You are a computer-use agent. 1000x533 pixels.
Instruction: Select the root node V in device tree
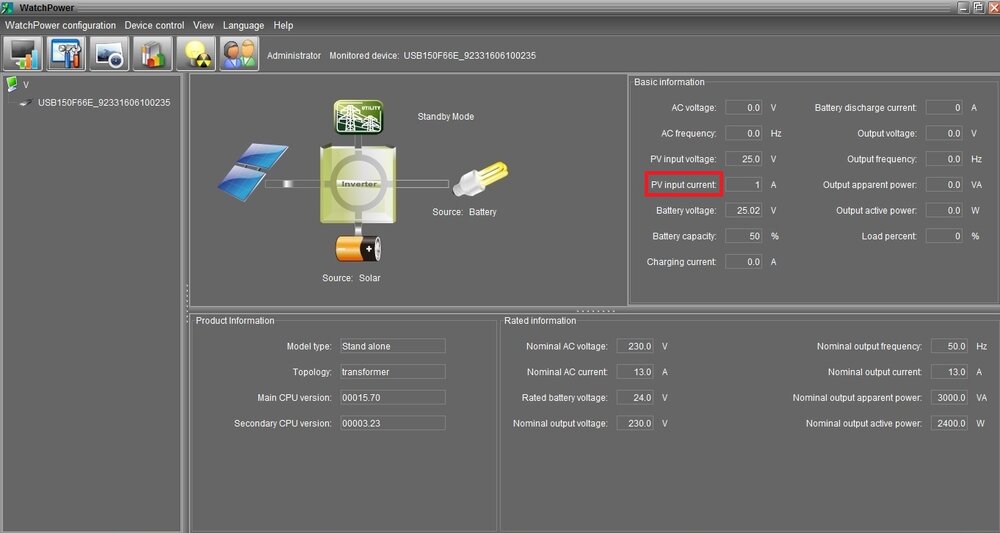26,85
